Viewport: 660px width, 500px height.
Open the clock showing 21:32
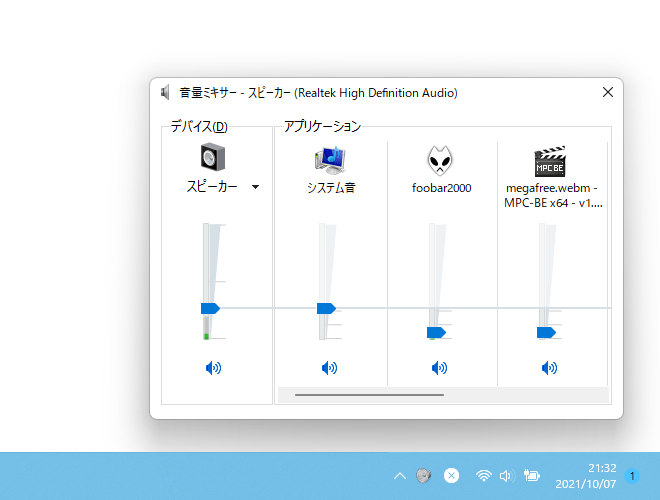click(x=585, y=476)
